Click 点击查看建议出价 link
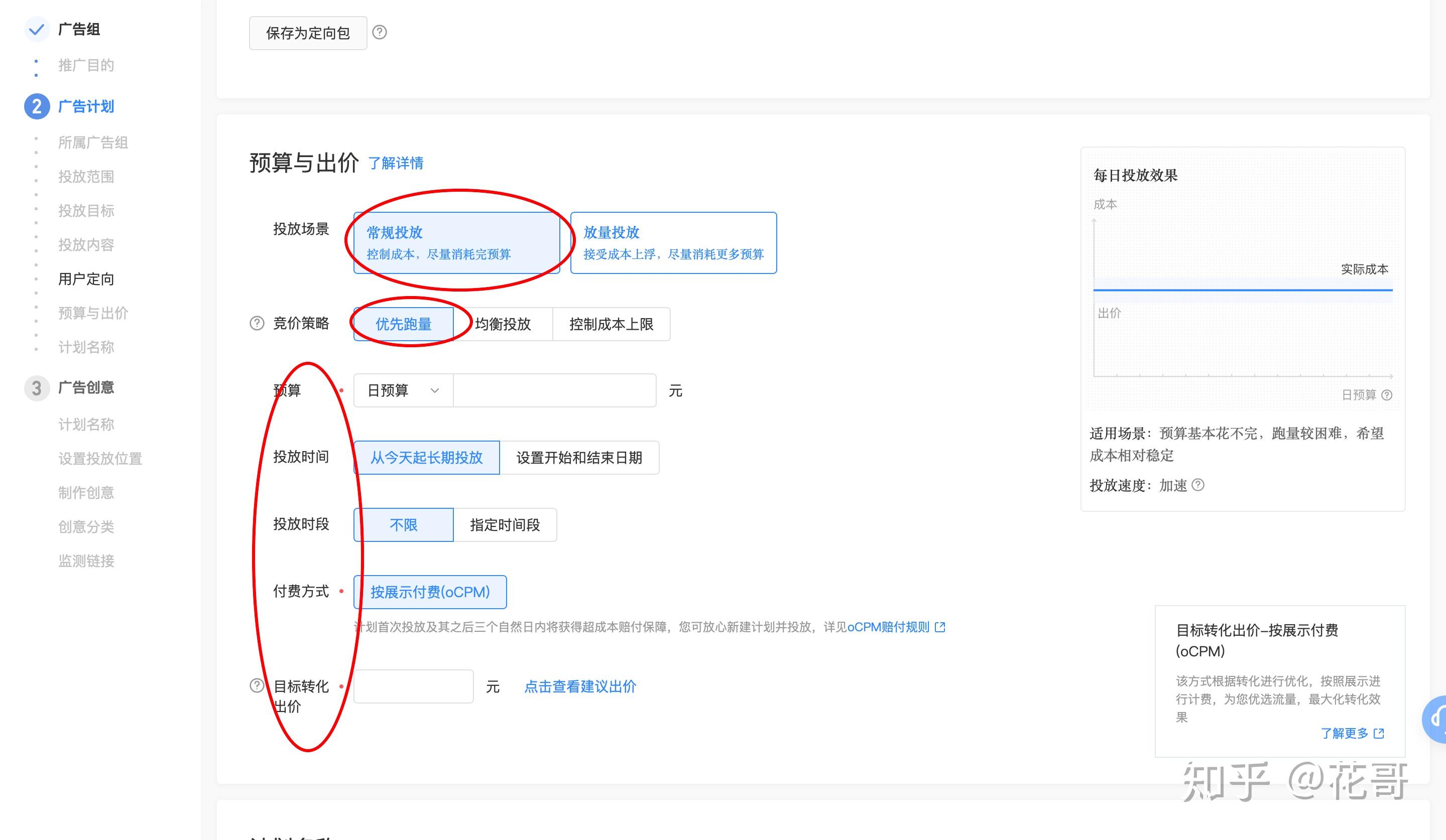This screenshot has width=1446, height=840. click(580, 686)
